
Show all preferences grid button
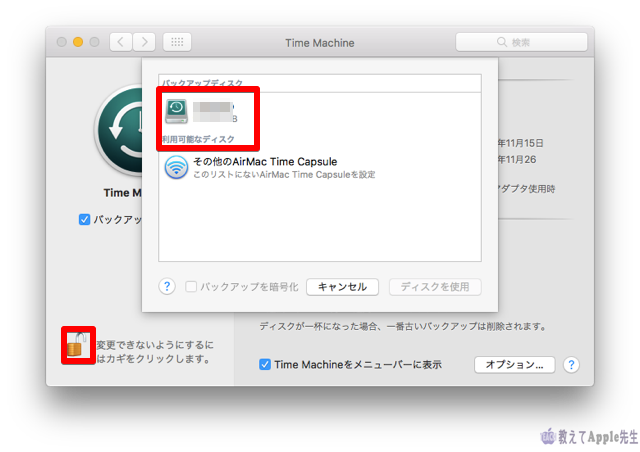tap(177, 42)
